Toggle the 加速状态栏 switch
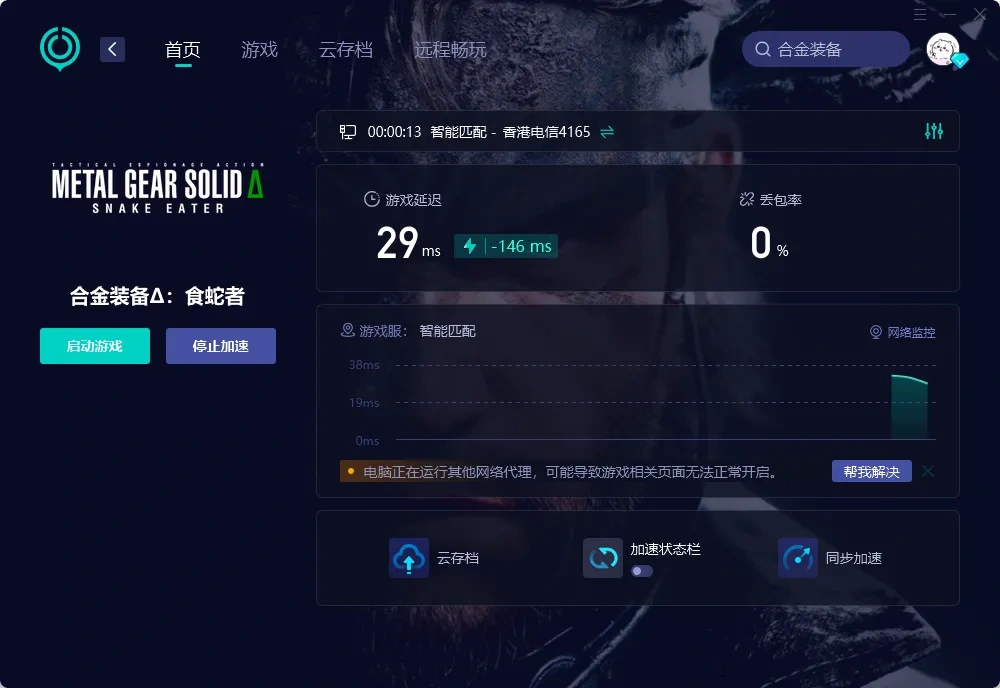Viewport: 1000px width, 688px height. tap(642, 571)
